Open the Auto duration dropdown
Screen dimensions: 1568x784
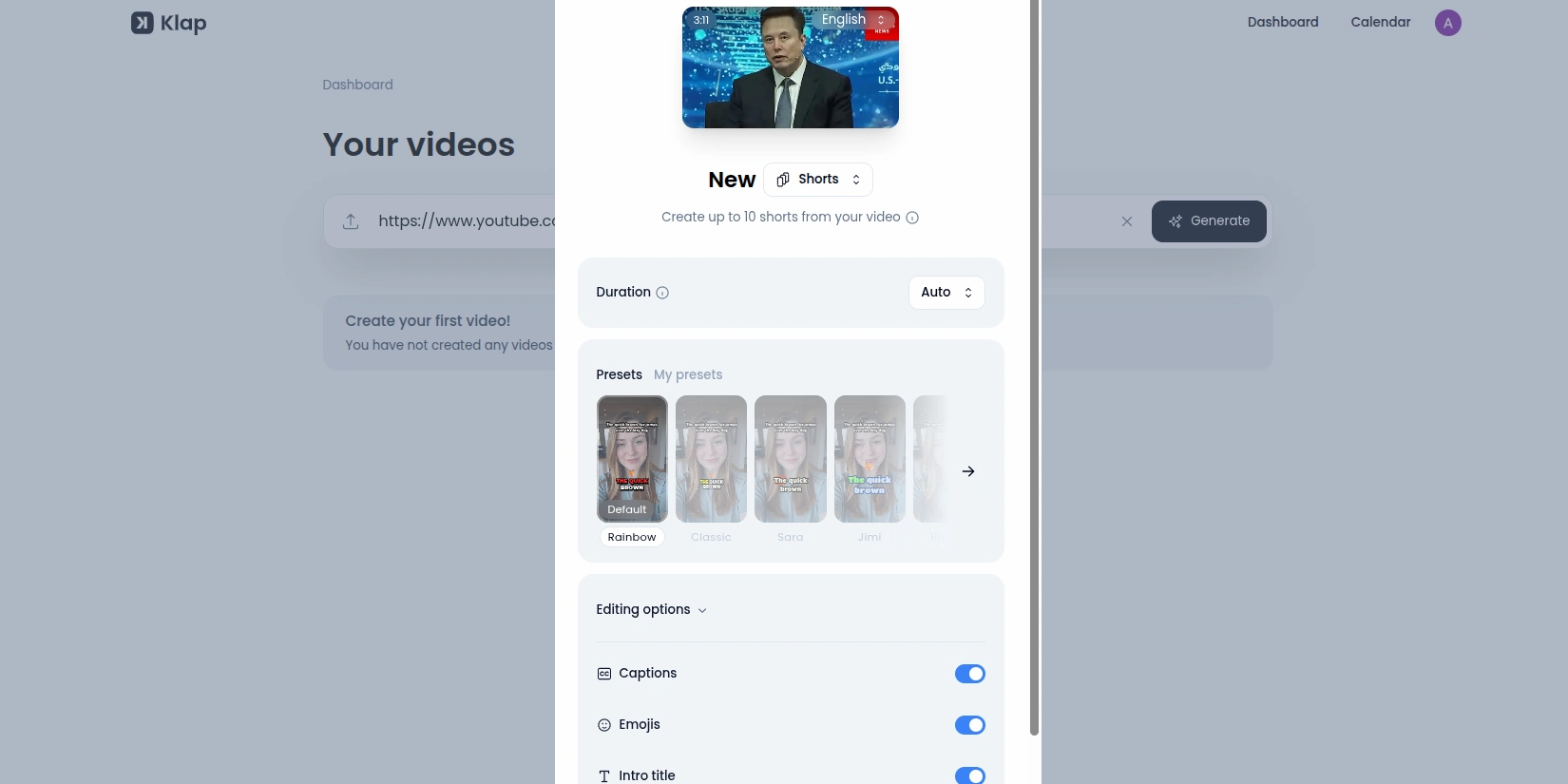point(947,293)
